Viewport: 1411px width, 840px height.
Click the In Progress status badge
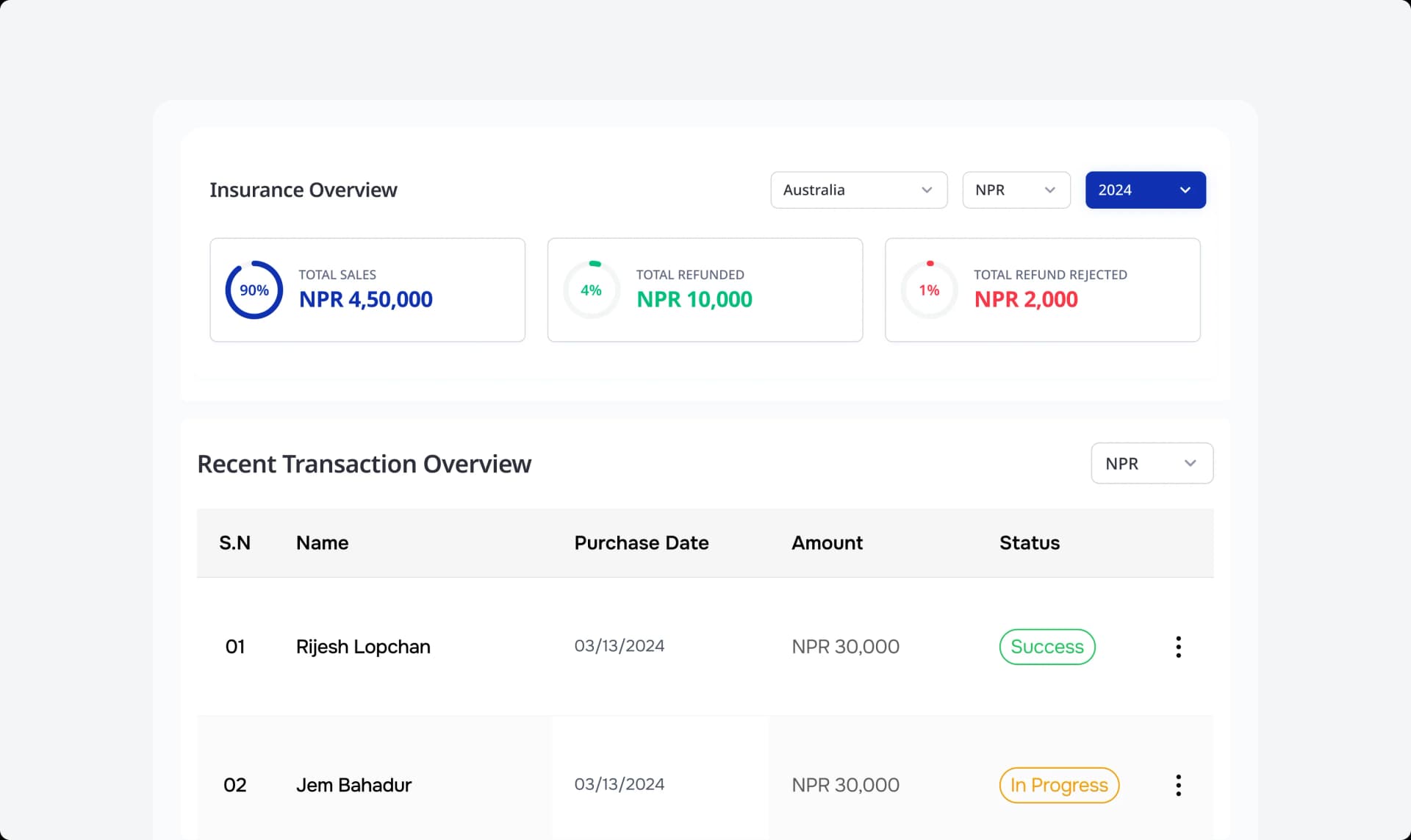pos(1059,785)
